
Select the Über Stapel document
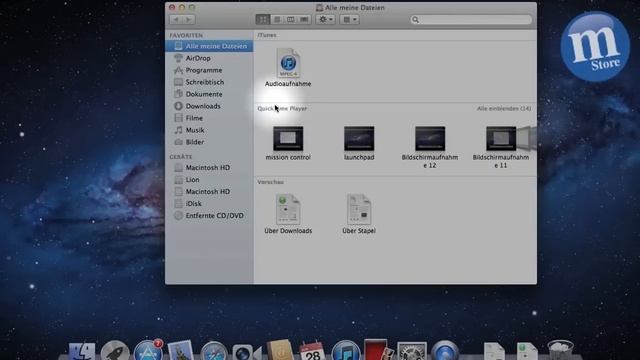coord(359,209)
